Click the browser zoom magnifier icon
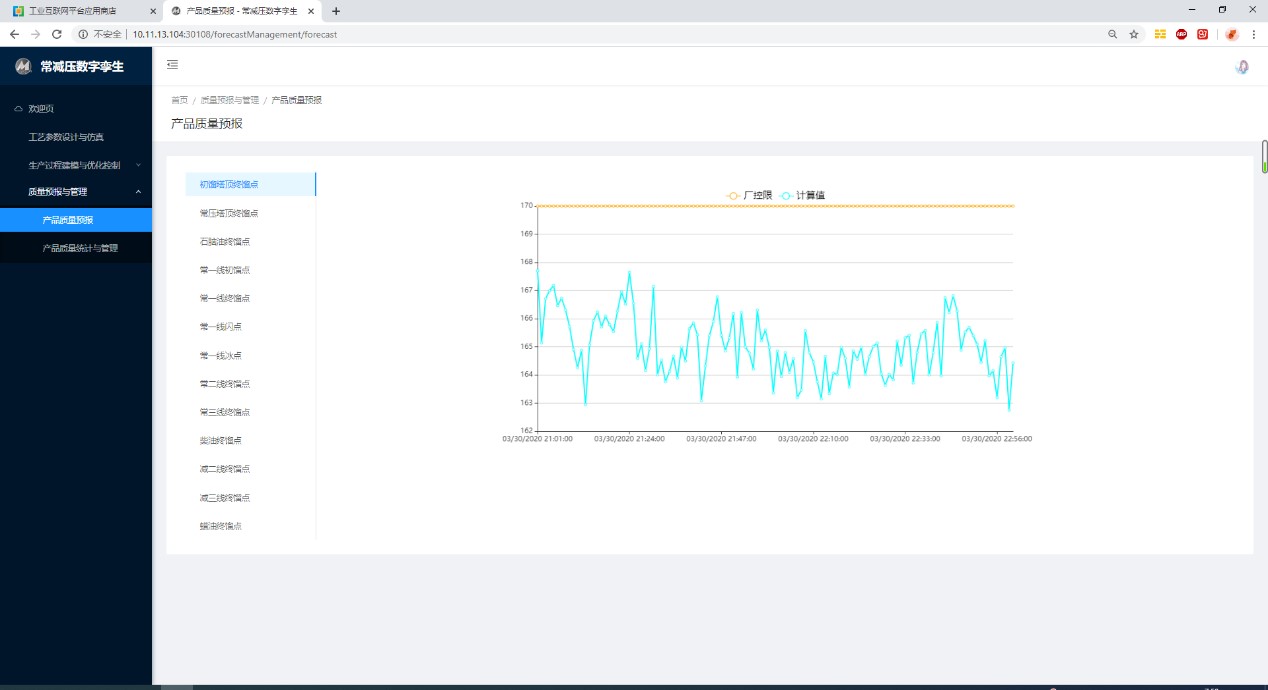1268x690 pixels. [x=1112, y=34]
